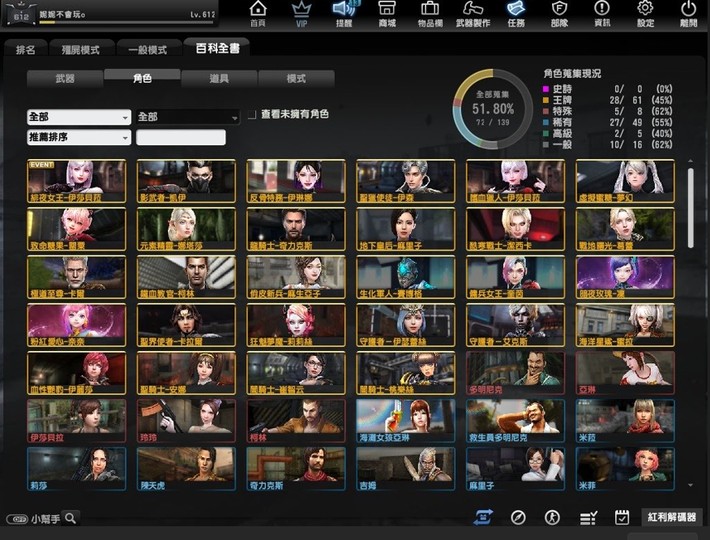Click the scrollbar up arrow
The width and height of the screenshot is (710, 540).
pyautogui.click(x=690, y=161)
